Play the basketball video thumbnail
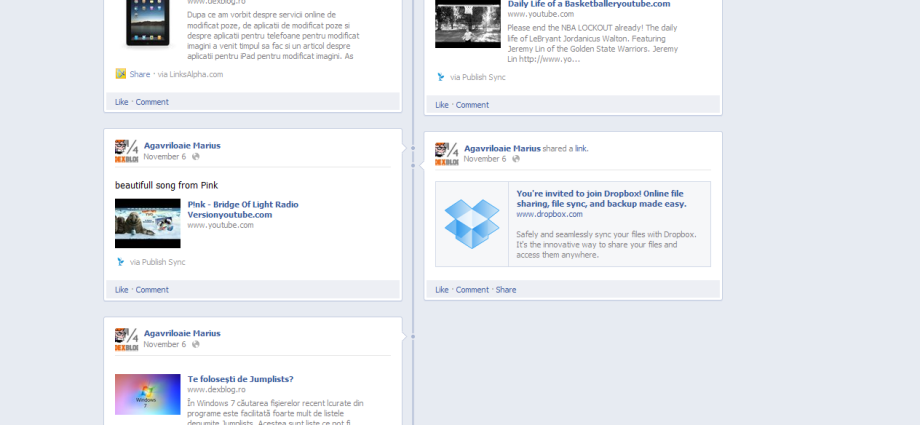Image resolution: width=920 pixels, height=425 pixels. tap(468, 24)
